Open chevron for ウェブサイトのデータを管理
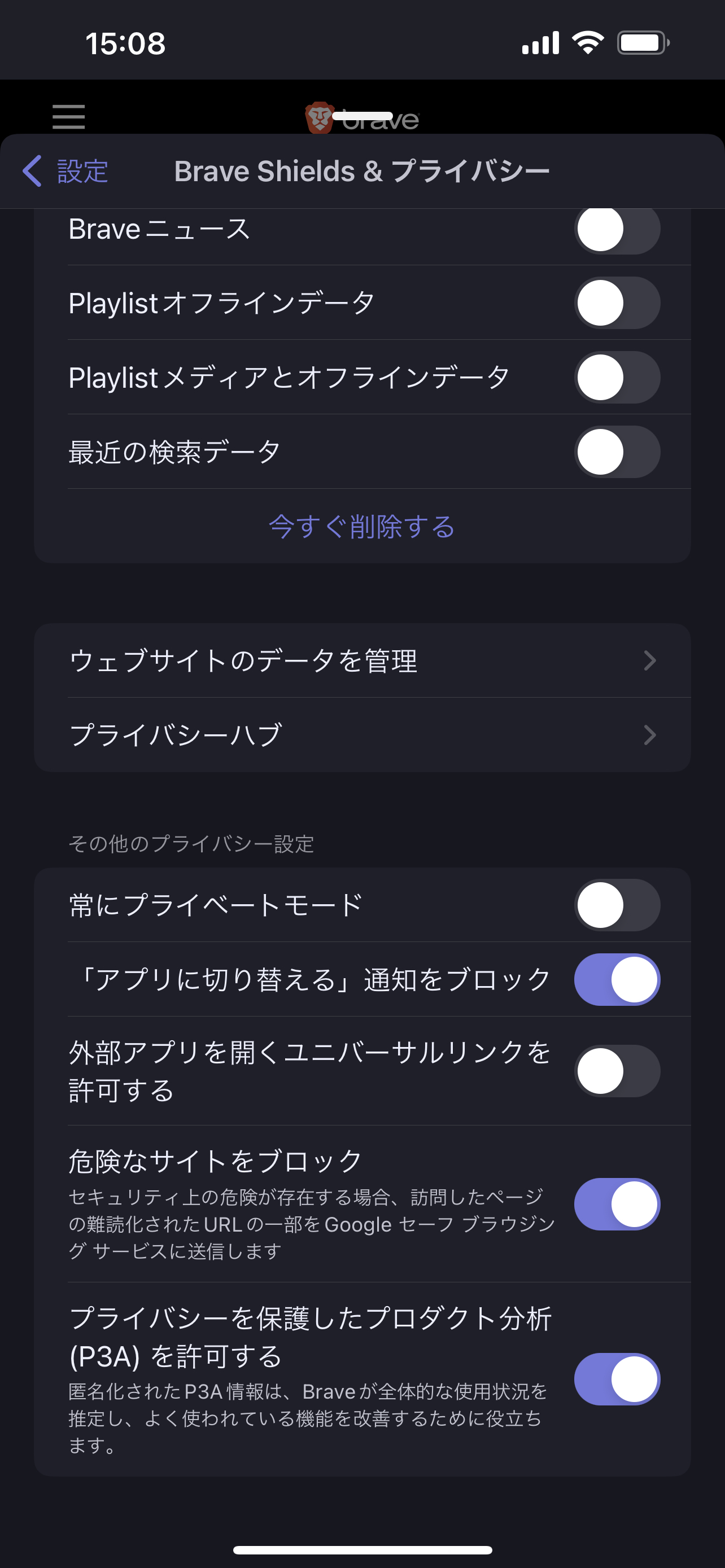 tap(649, 660)
